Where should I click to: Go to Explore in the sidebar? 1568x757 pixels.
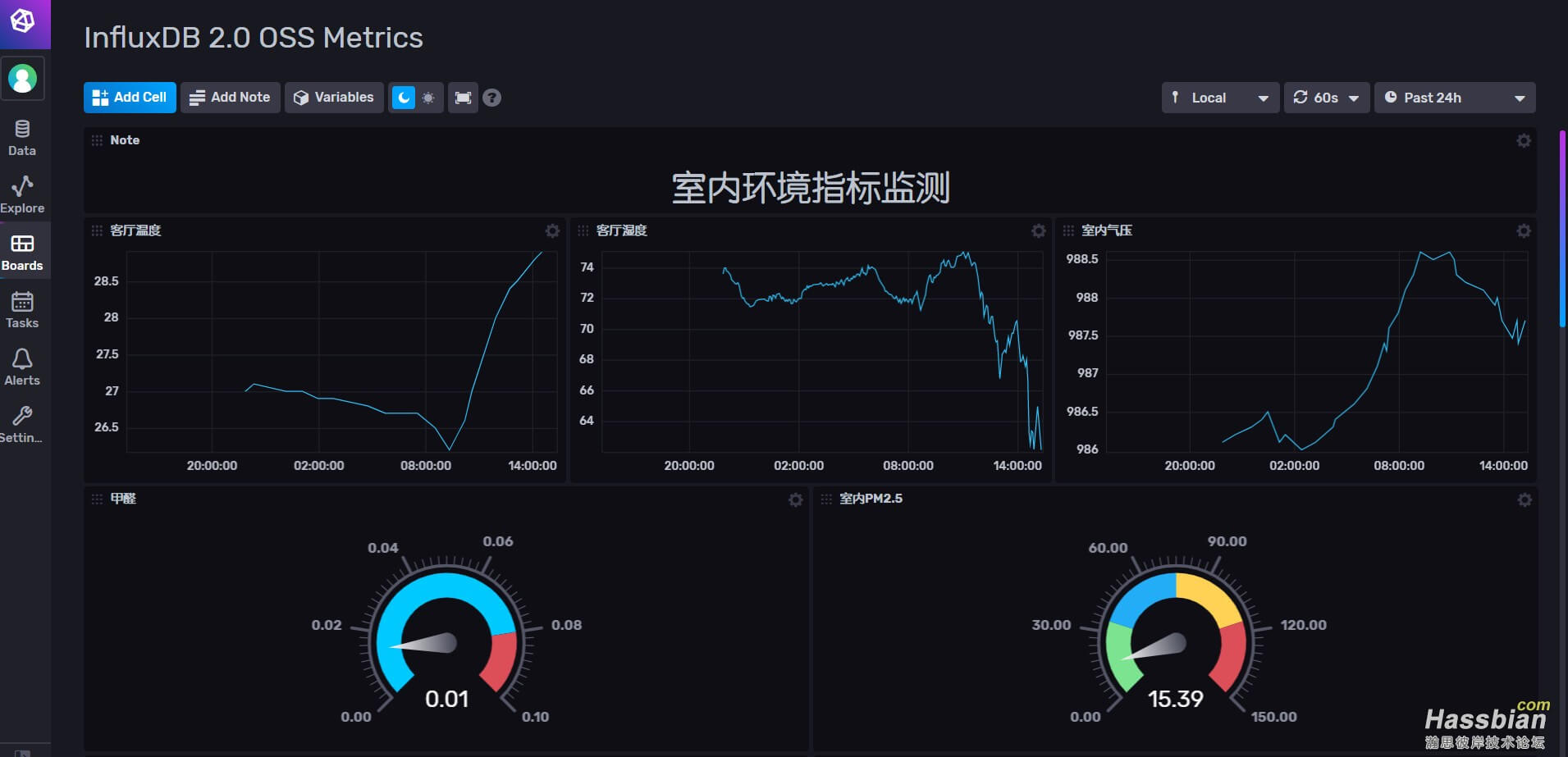pyautogui.click(x=22, y=195)
